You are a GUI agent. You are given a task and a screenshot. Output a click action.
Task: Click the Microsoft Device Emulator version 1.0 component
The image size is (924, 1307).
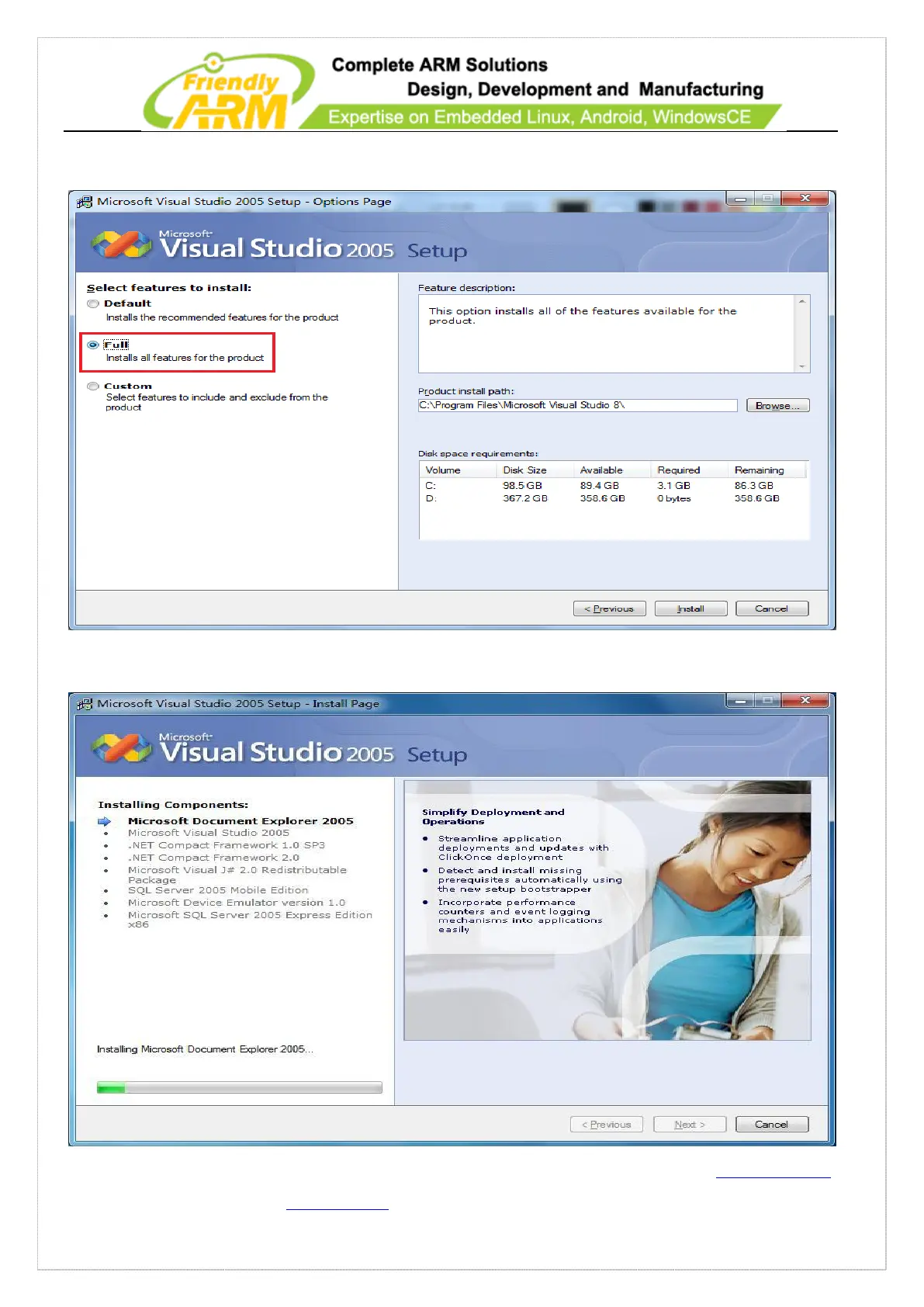[x=236, y=903]
